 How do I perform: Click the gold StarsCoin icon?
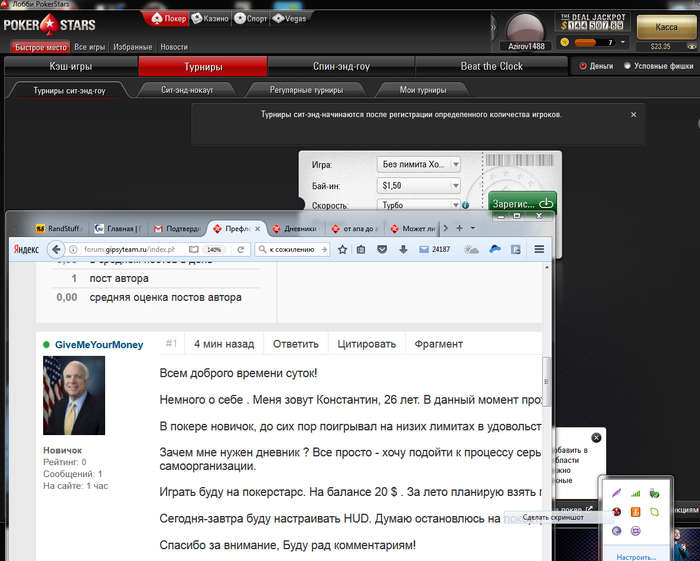click(x=565, y=42)
